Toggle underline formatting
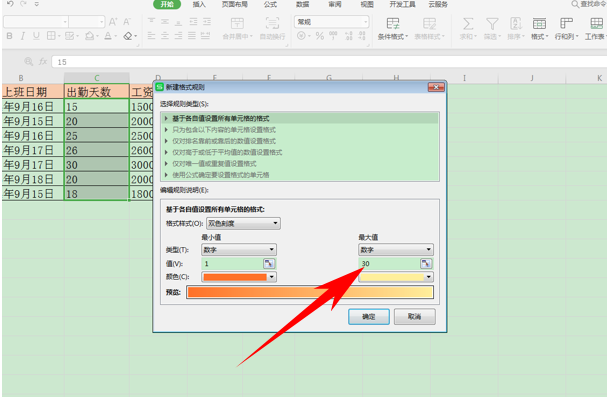This screenshot has height=397, width=607. click(36, 36)
